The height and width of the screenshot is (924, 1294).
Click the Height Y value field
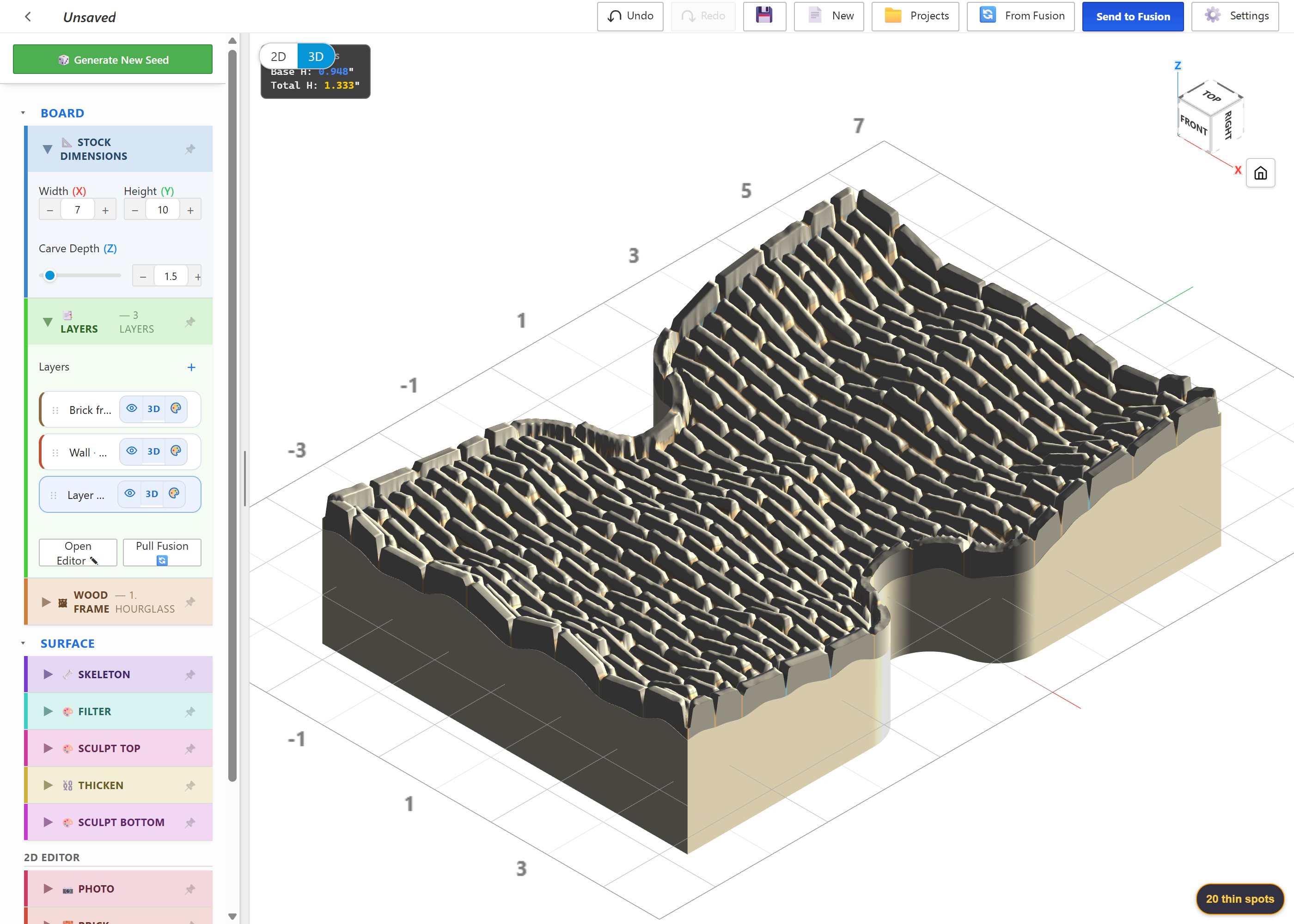point(163,210)
